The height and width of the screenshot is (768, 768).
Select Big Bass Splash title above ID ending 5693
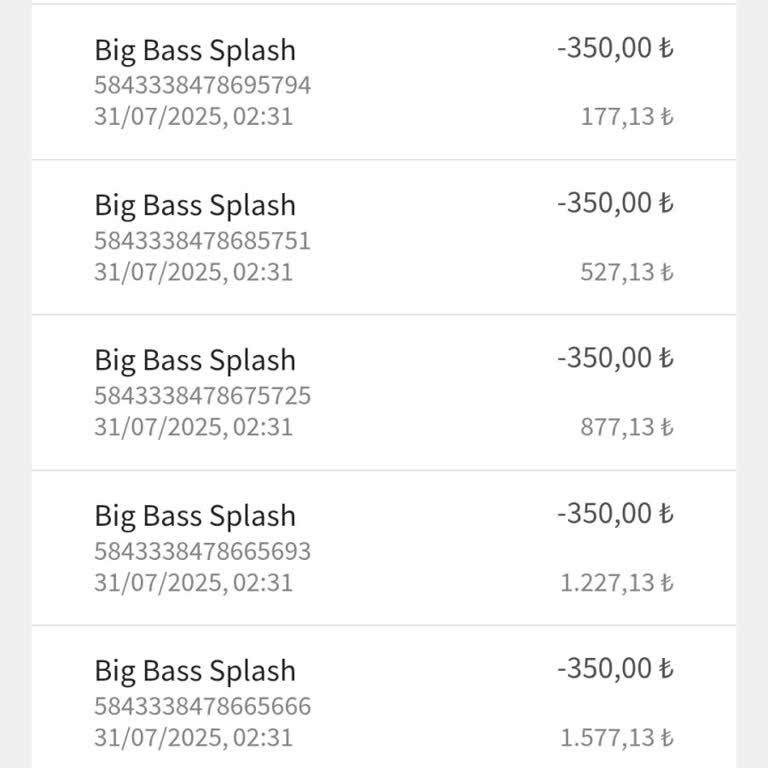pyautogui.click(x=195, y=516)
